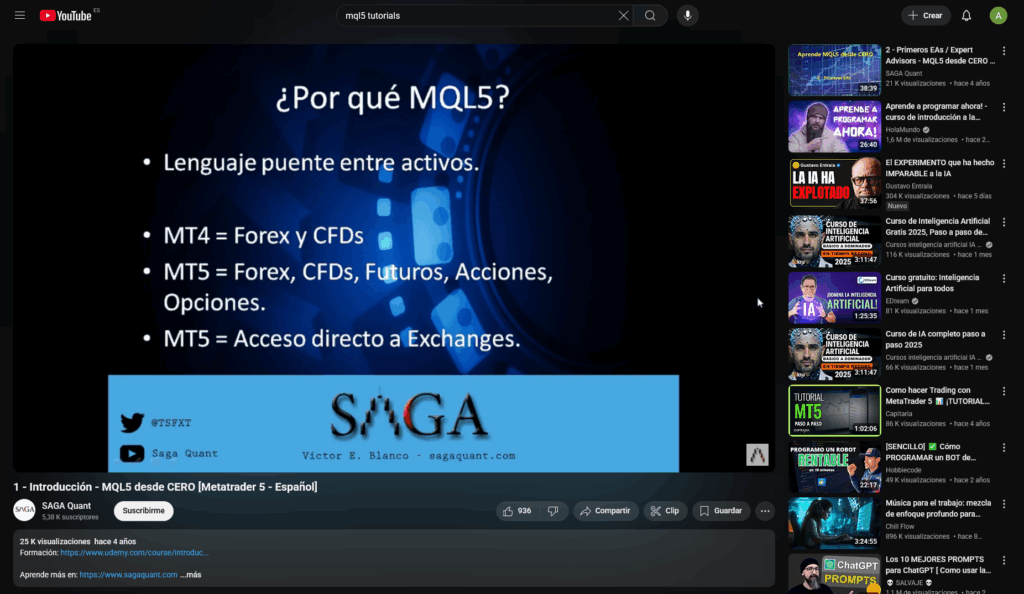Open the notifications bell
The height and width of the screenshot is (594, 1024).
coord(966,16)
